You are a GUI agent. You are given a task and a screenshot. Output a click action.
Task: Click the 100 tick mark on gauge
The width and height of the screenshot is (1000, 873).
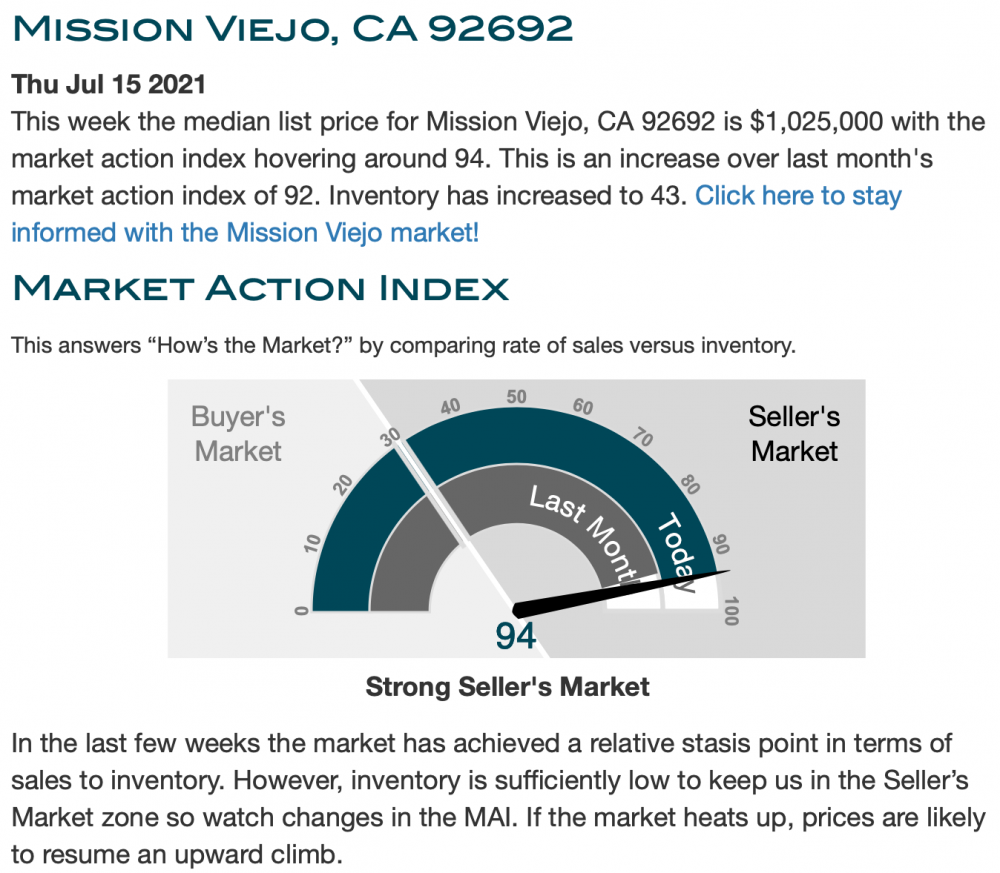coord(732,611)
